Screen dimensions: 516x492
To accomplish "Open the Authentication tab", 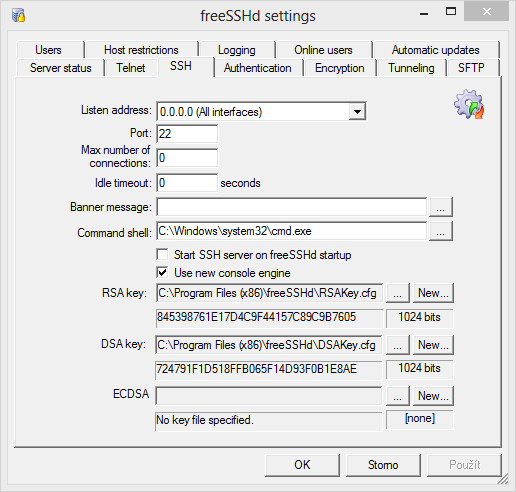I will (258, 68).
